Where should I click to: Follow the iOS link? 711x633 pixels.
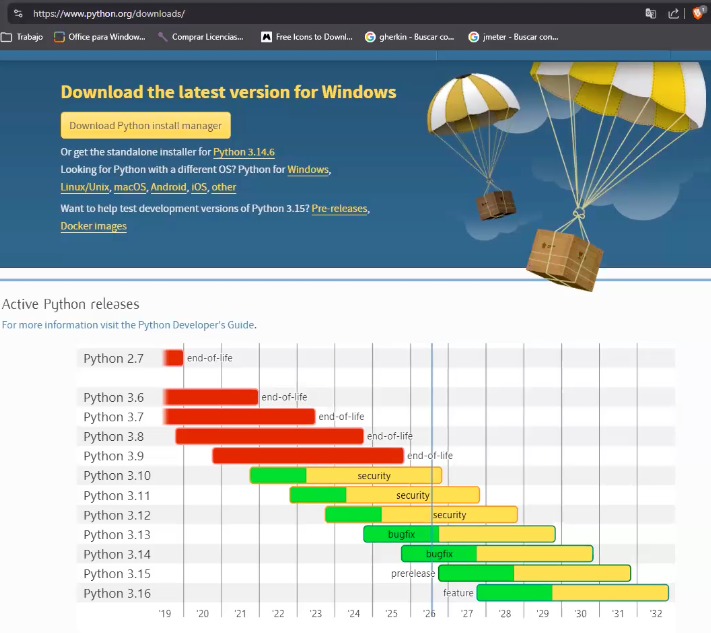[x=199, y=187]
